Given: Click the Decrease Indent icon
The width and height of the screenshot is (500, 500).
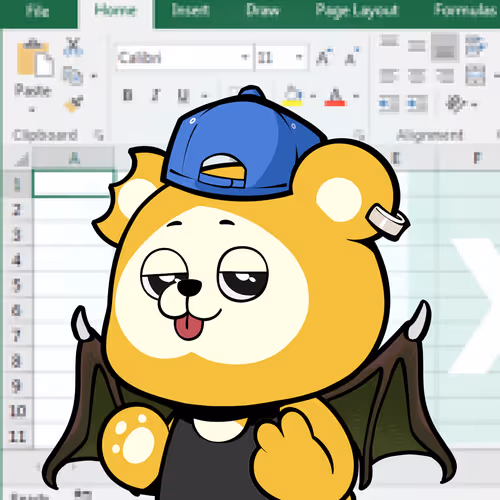Looking at the screenshot, I should point(389,104).
